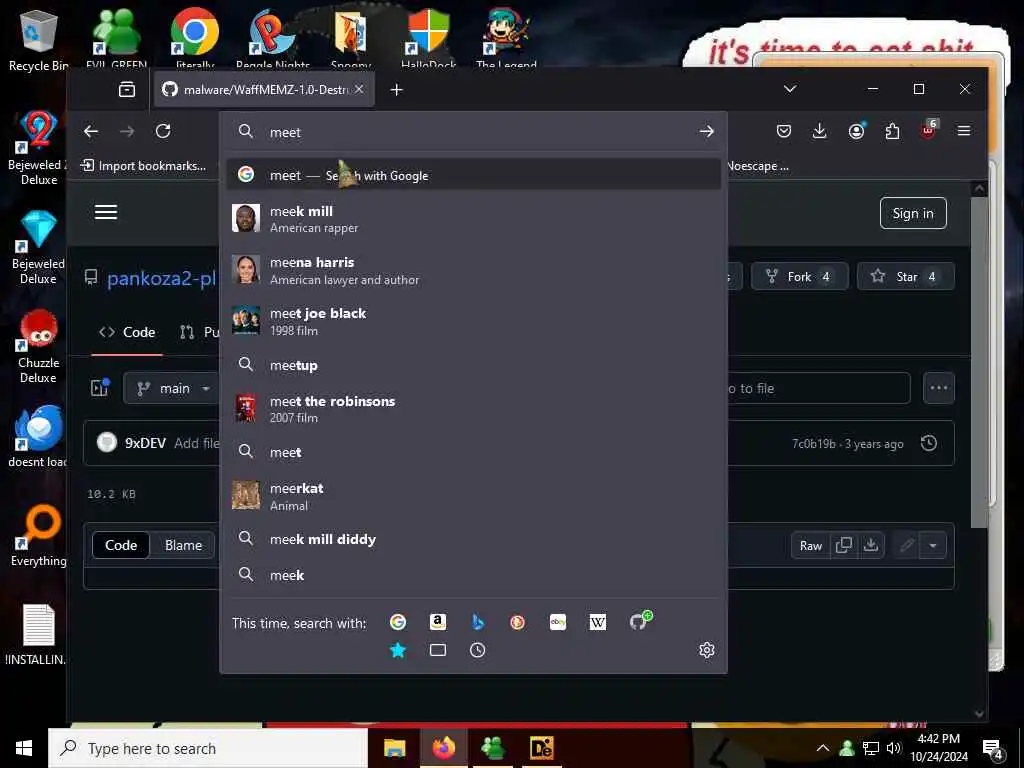Select meek mill diddy suggestion
Viewport: 1024px width, 768px height.
pos(473,539)
